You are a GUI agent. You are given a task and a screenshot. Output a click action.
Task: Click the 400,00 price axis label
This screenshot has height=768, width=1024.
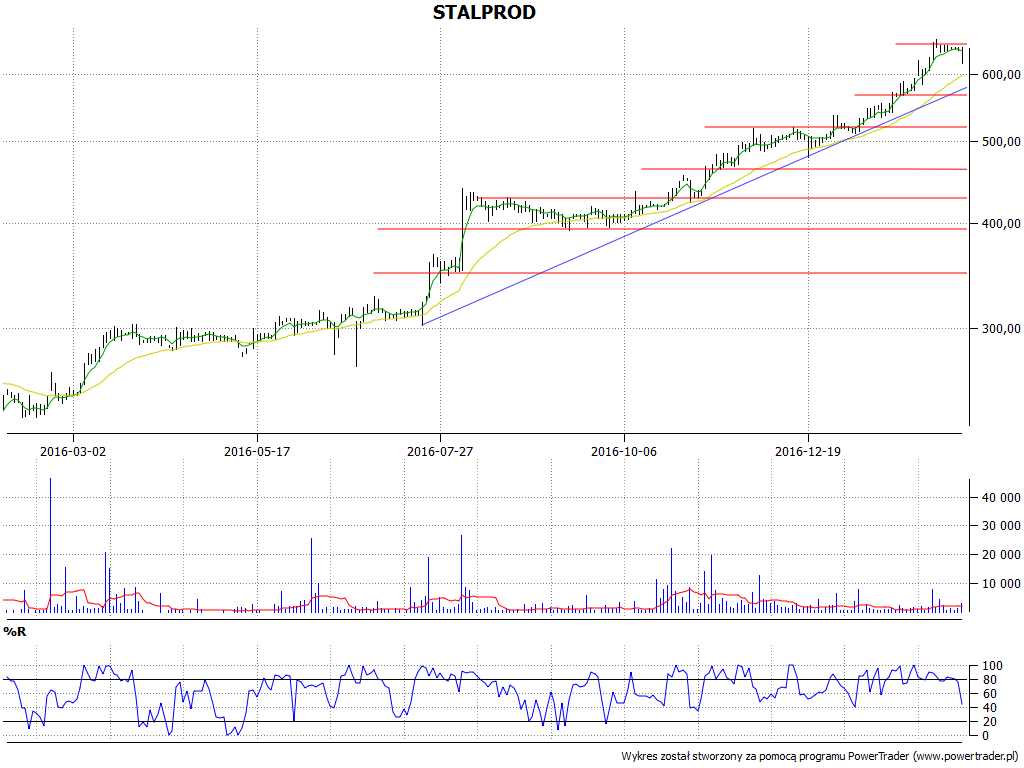(x=1000, y=224)
